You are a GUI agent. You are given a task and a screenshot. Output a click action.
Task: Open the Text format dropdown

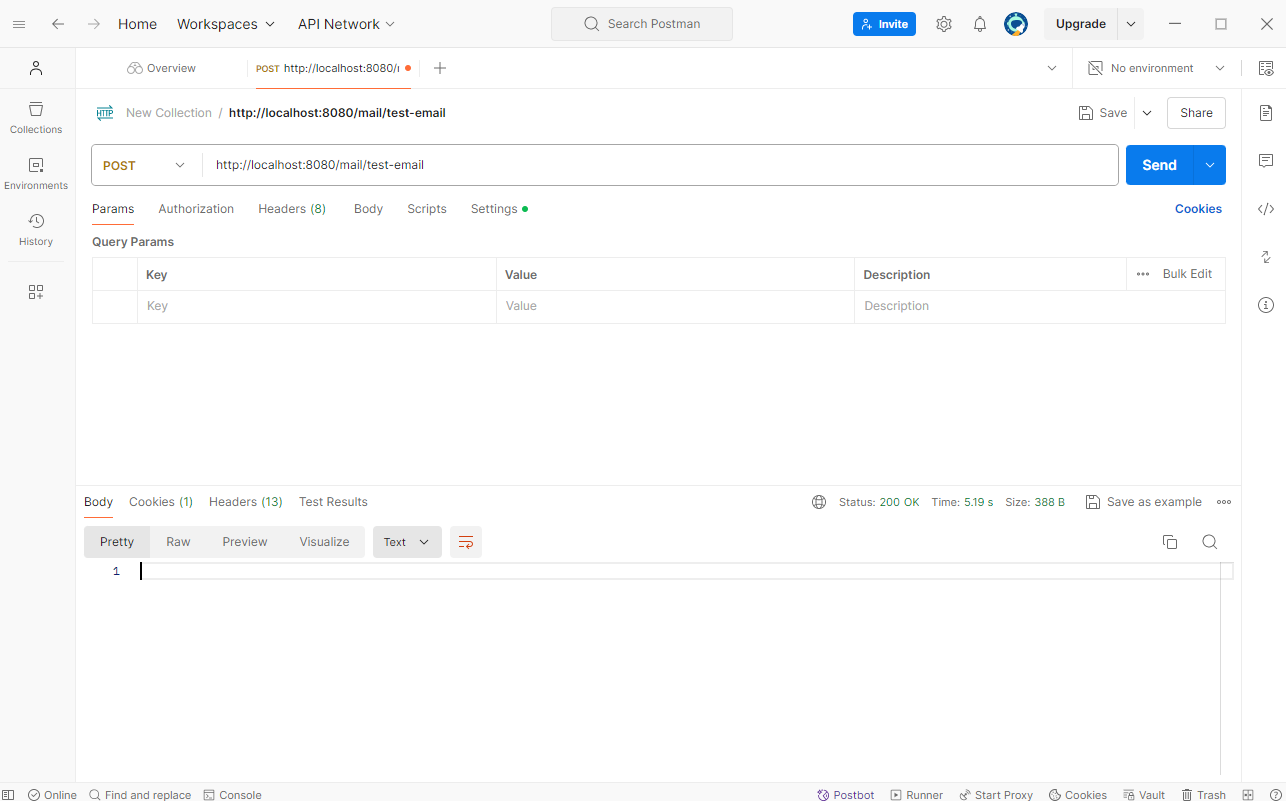pos(407,542)
